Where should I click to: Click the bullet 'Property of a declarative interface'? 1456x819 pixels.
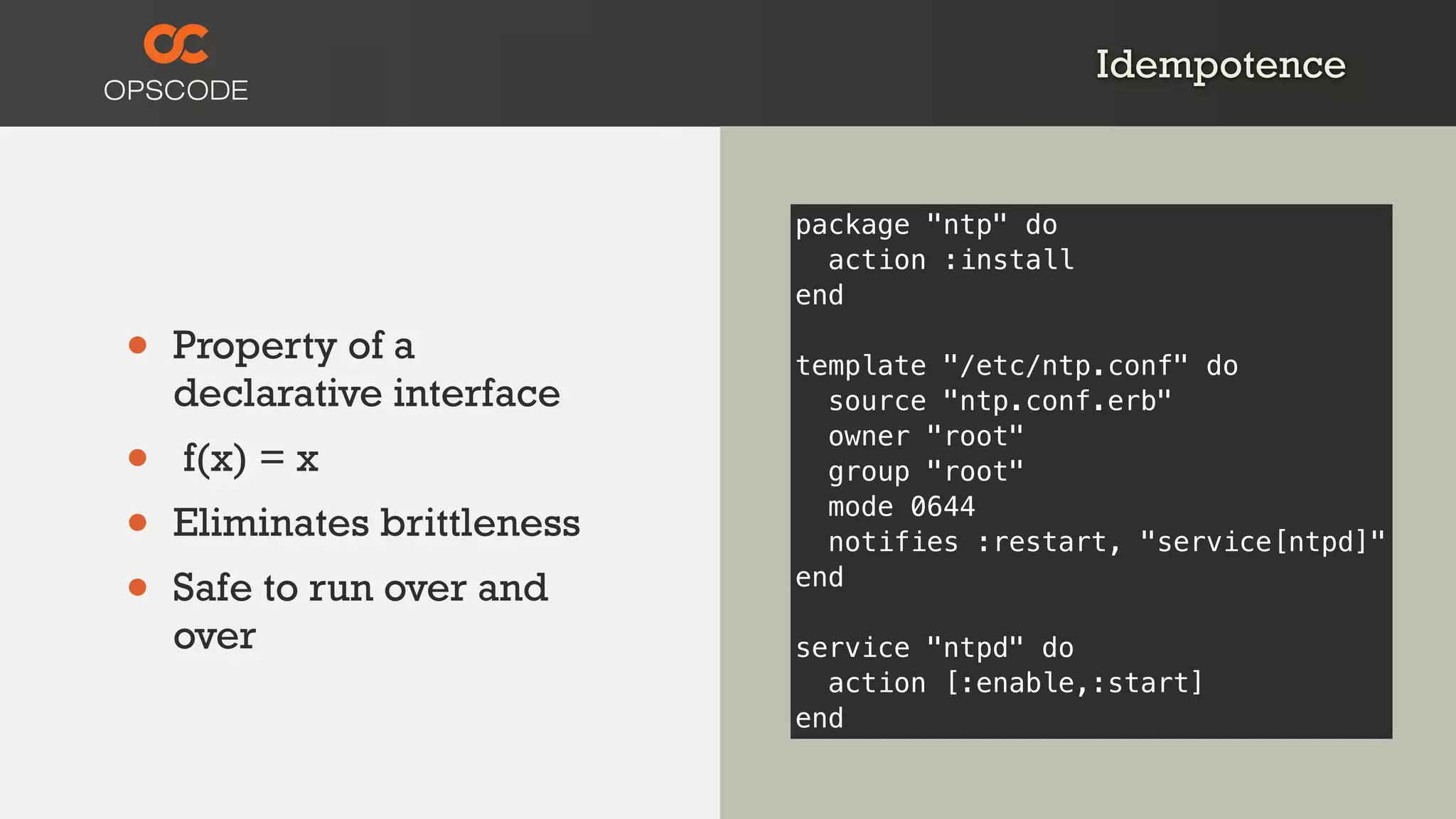[366, 369]
